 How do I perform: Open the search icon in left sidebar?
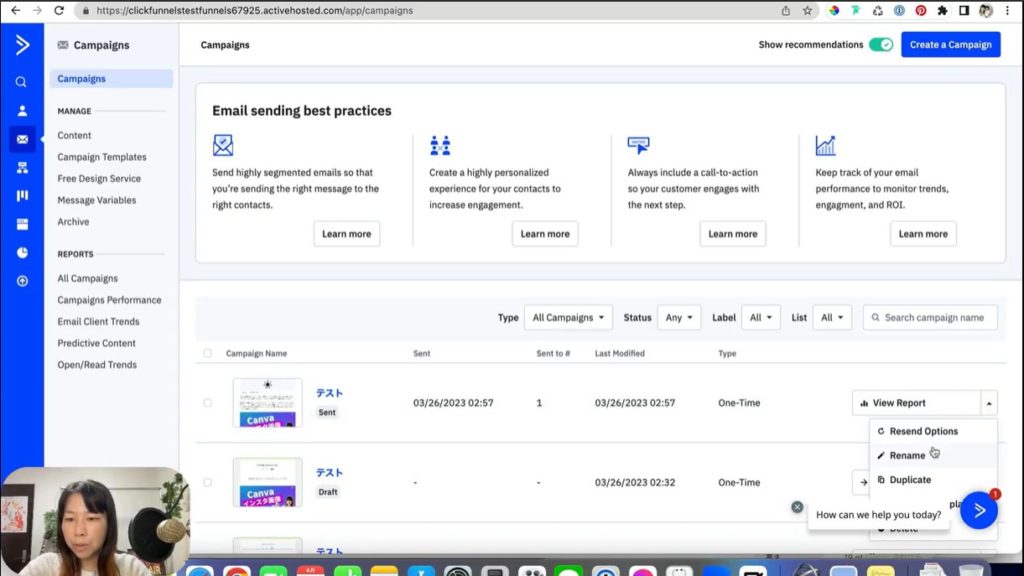pyautogui.click(x=21, y=82)
